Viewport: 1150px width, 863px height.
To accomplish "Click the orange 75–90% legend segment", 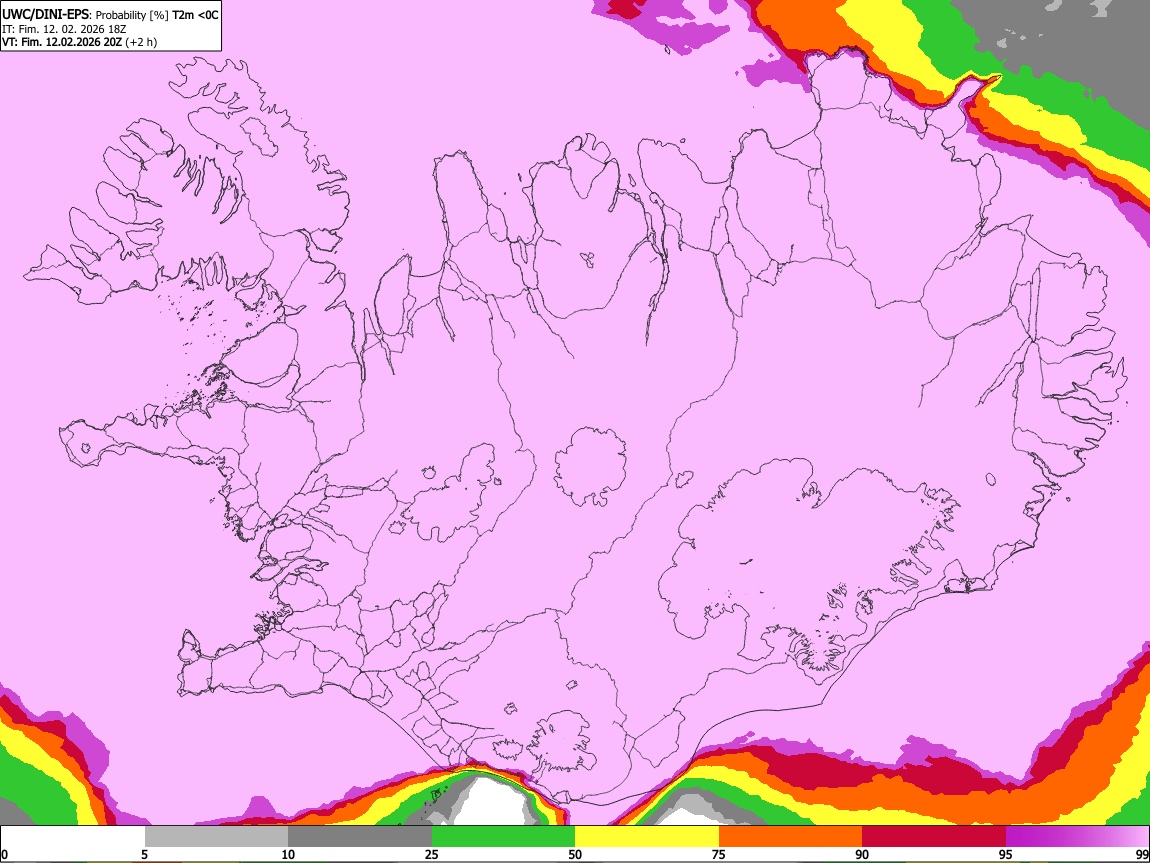I will tap(790, 837).
